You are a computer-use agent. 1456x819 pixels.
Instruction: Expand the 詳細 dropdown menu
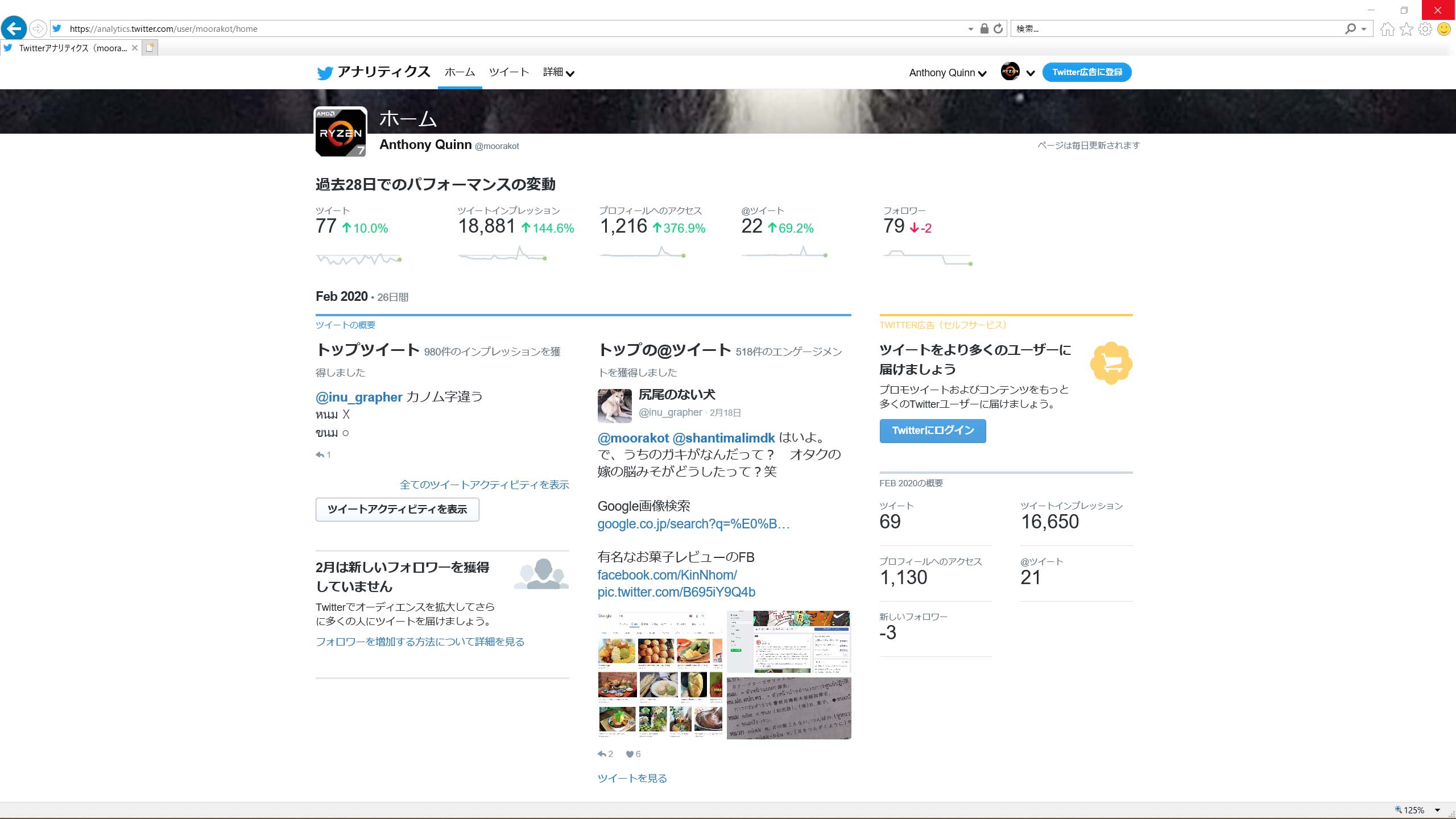559,72
